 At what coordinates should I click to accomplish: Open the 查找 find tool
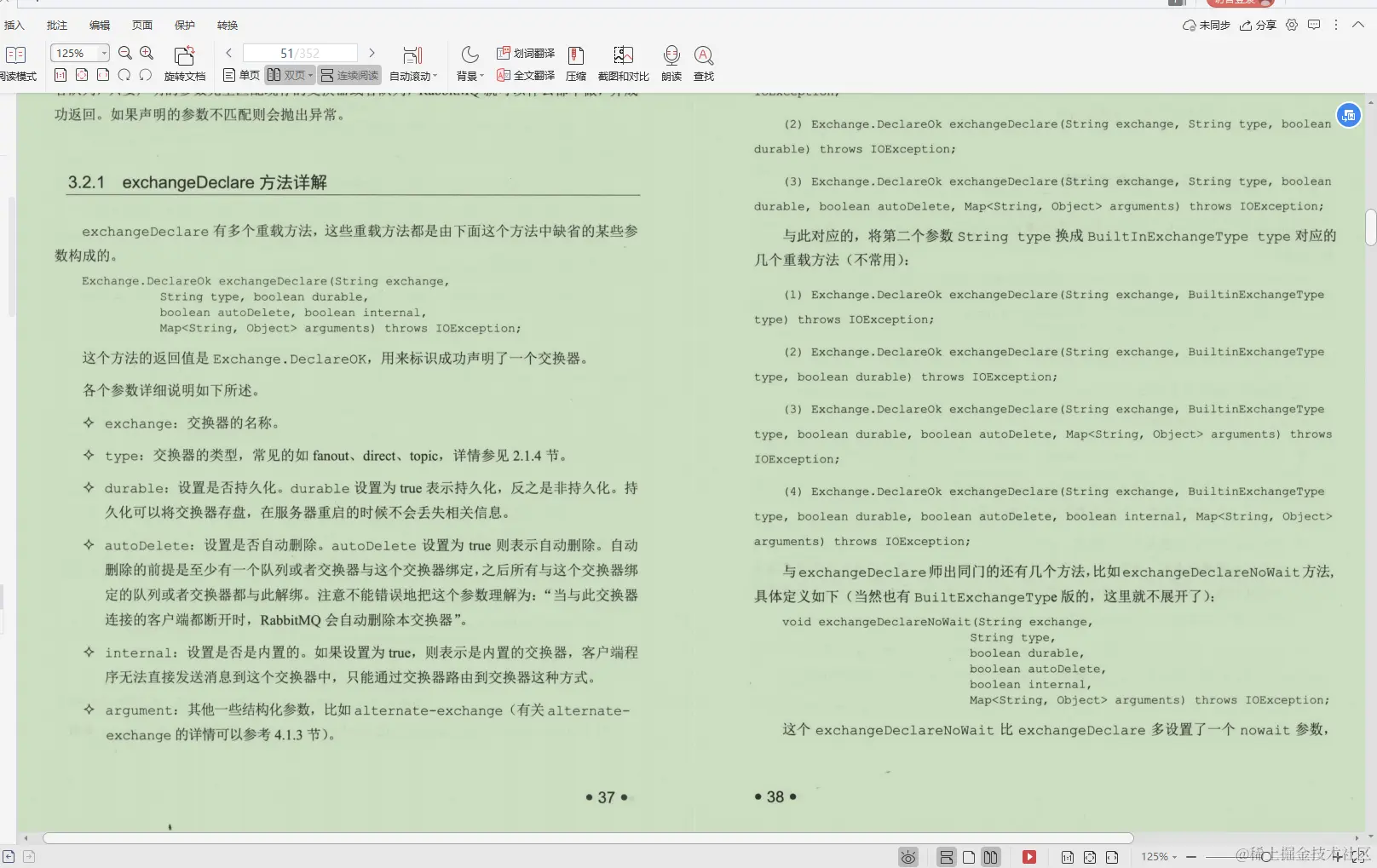coord(703,62)
